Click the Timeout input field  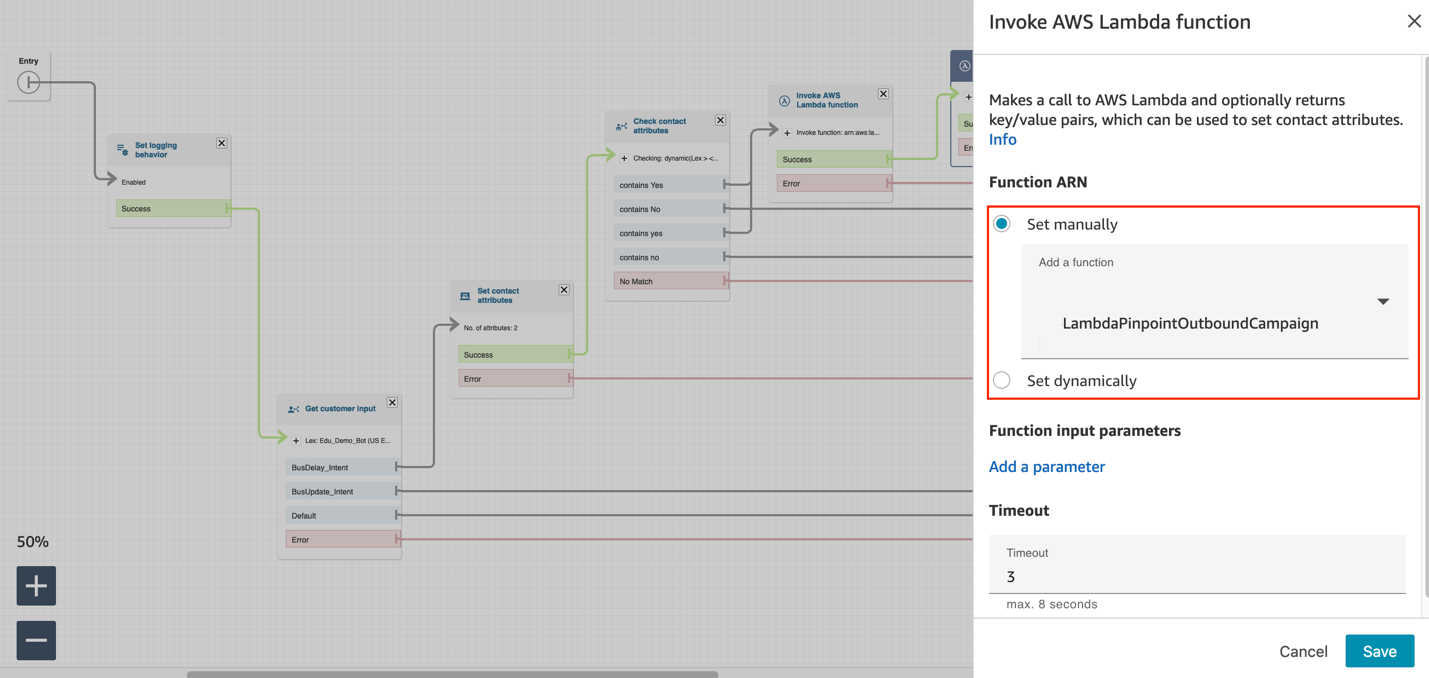coord(1197,565)
